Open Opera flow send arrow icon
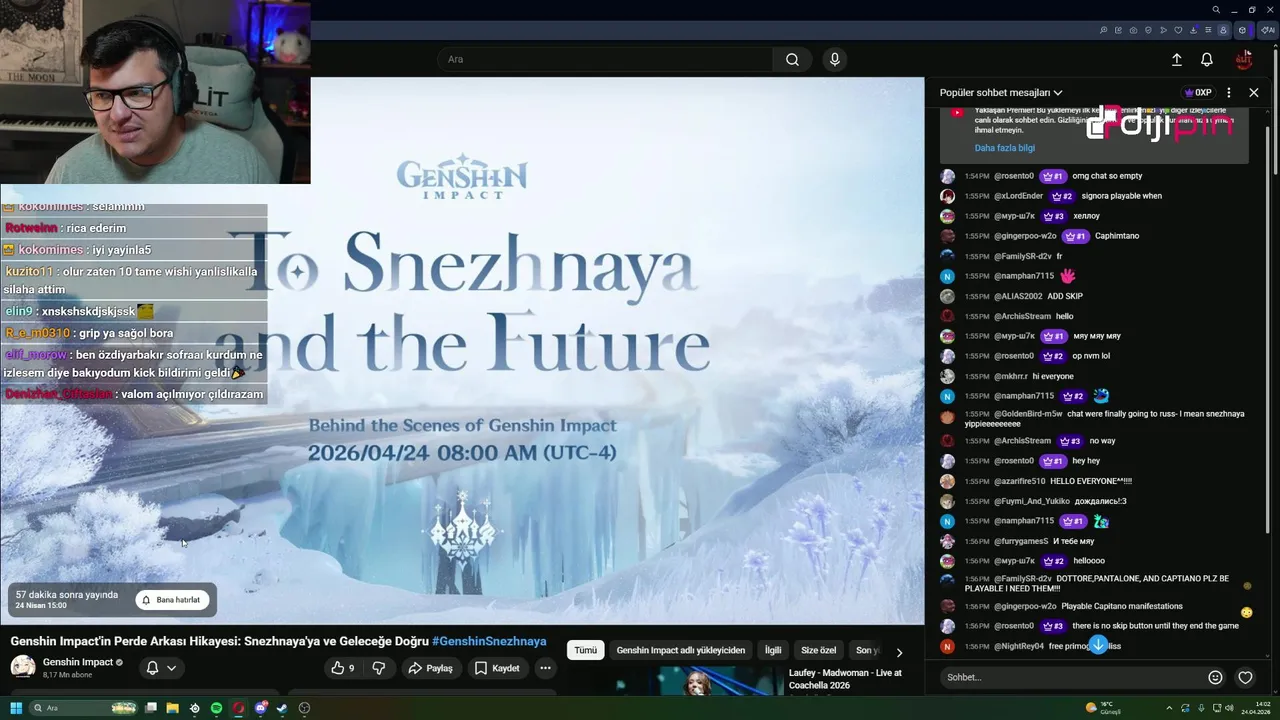1280x720 pixels. coord(1163,30)
